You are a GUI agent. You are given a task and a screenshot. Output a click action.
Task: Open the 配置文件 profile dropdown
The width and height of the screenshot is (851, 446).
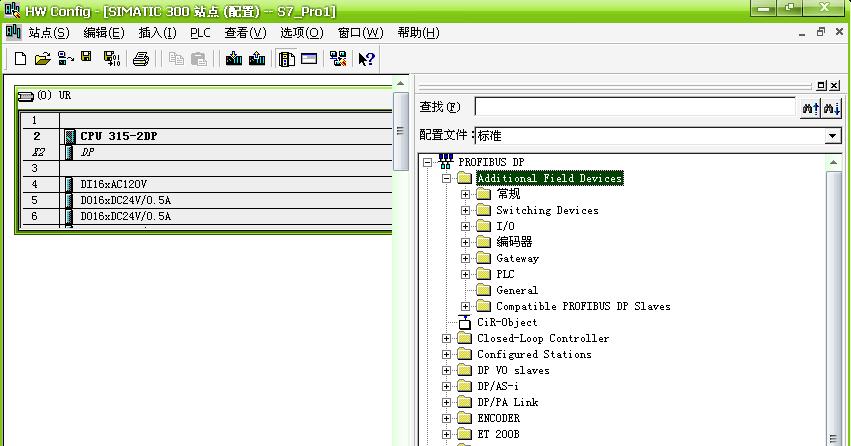833,136
